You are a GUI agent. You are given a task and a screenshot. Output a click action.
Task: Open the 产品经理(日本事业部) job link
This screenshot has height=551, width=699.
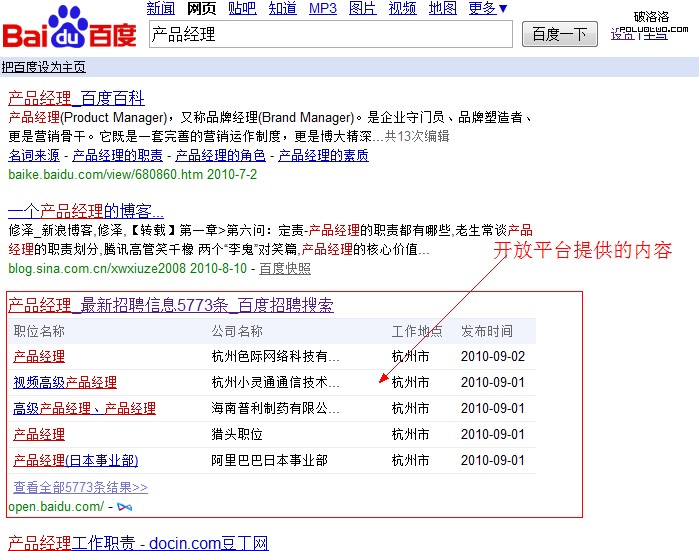tap(76, 460)
